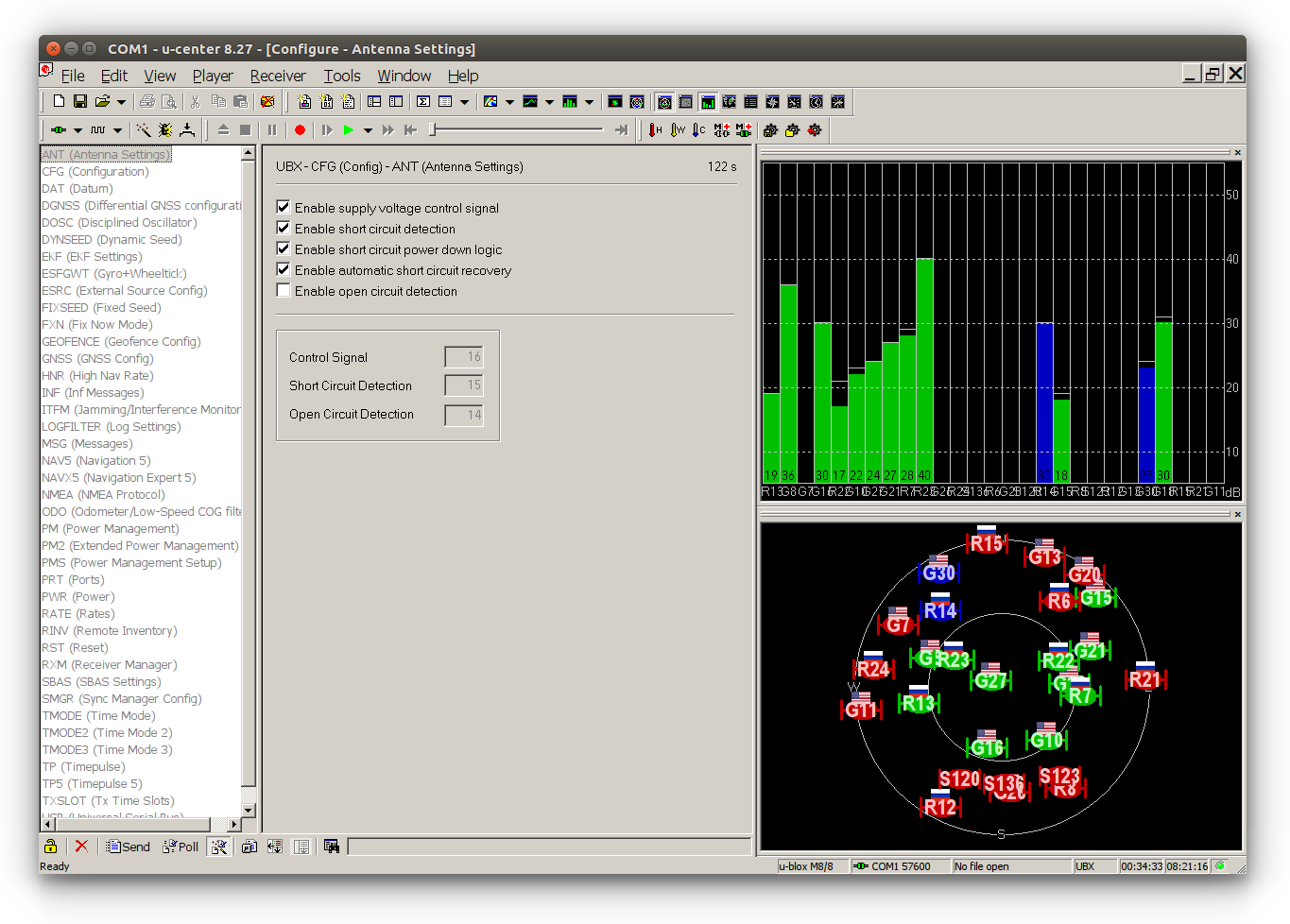Disable supply voltage control signal
Screen dimensions: 1290x924
(284, 207)
